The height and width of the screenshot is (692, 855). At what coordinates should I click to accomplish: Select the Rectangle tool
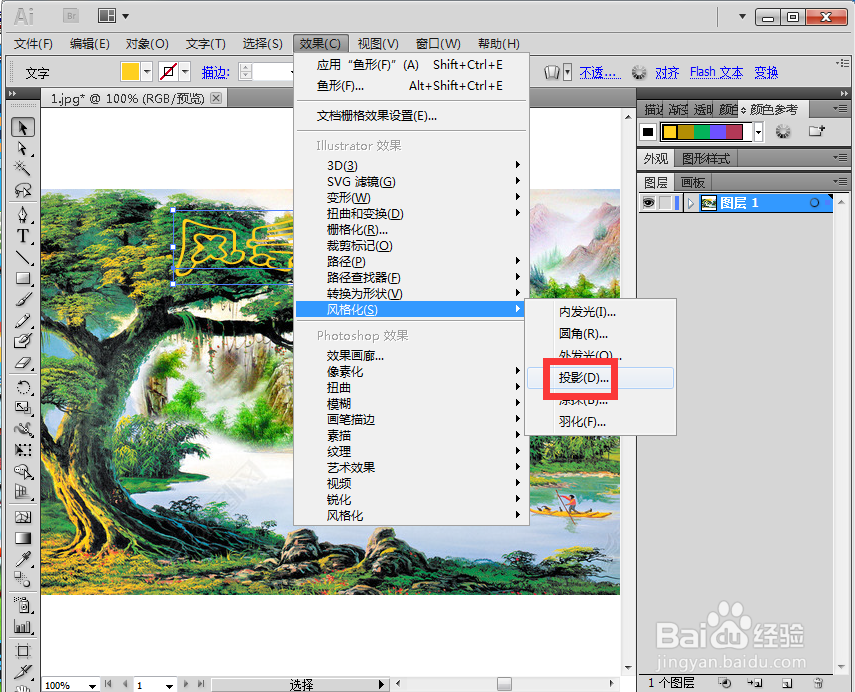click(22, 279)
